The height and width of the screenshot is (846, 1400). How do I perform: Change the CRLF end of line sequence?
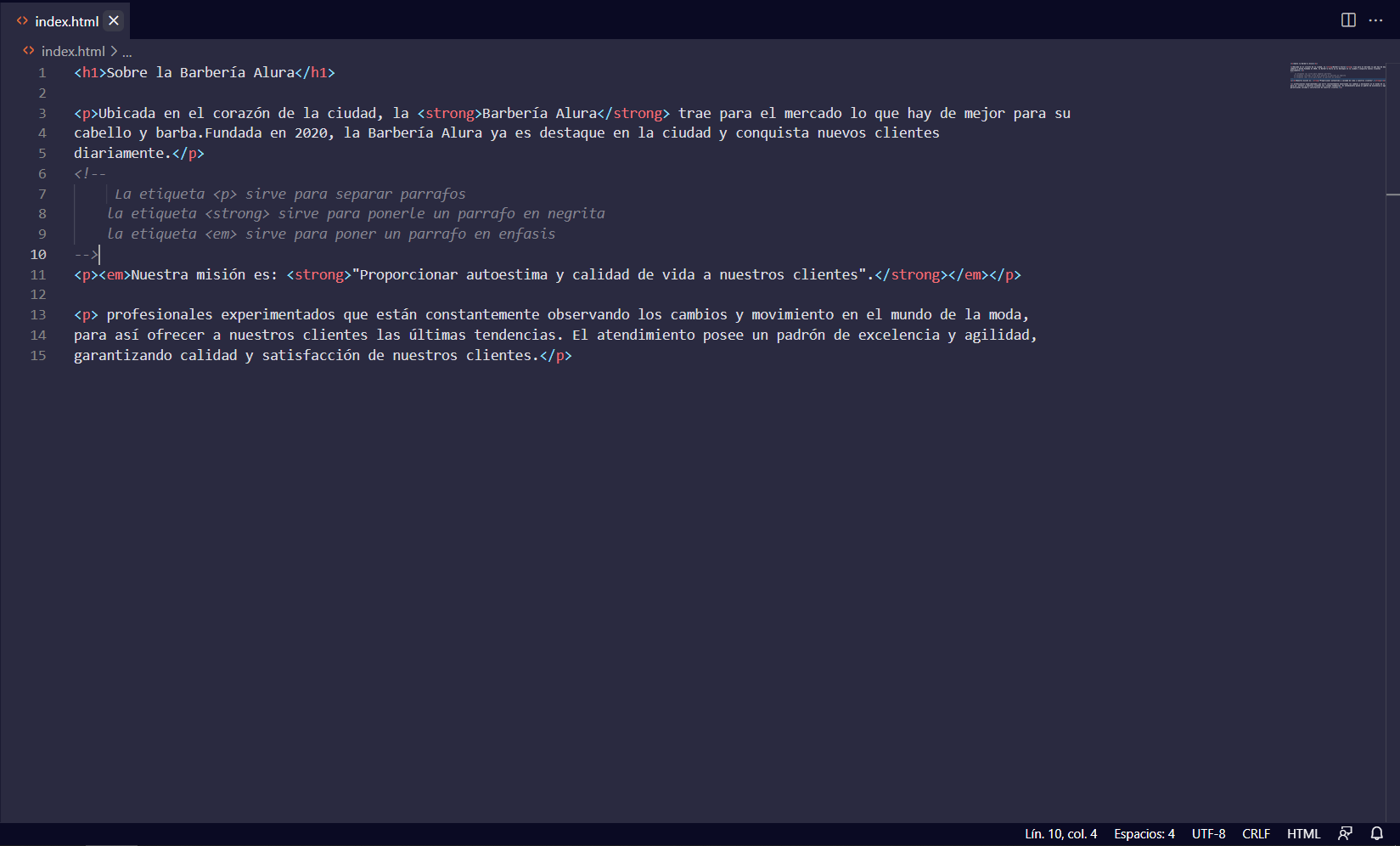click(x=1256, y=834)
